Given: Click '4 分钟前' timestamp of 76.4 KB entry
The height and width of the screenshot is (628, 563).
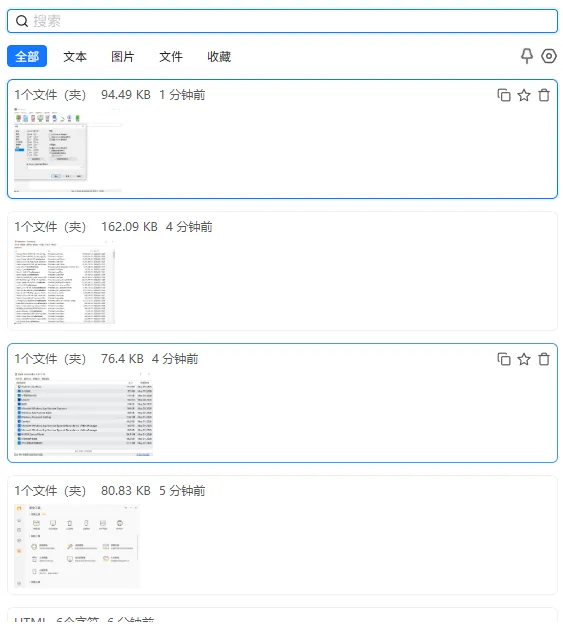Looking at the screenshot, I should [175, 359].
